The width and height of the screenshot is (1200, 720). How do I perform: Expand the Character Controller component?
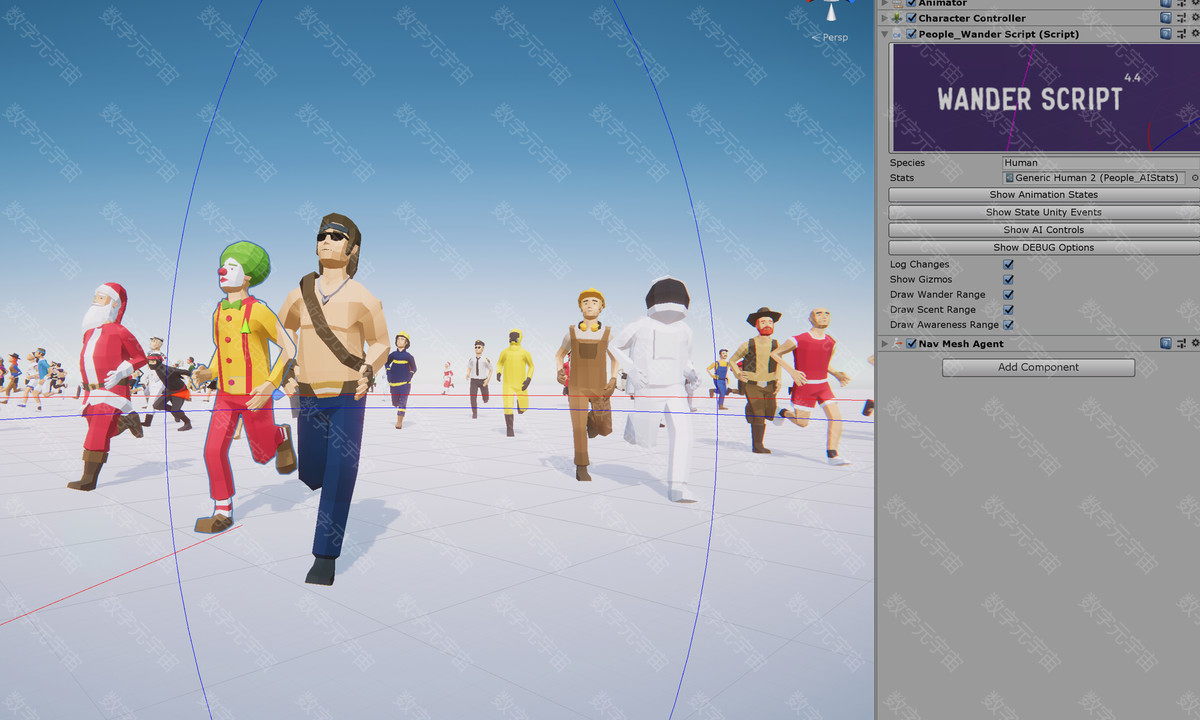(884, 18)
